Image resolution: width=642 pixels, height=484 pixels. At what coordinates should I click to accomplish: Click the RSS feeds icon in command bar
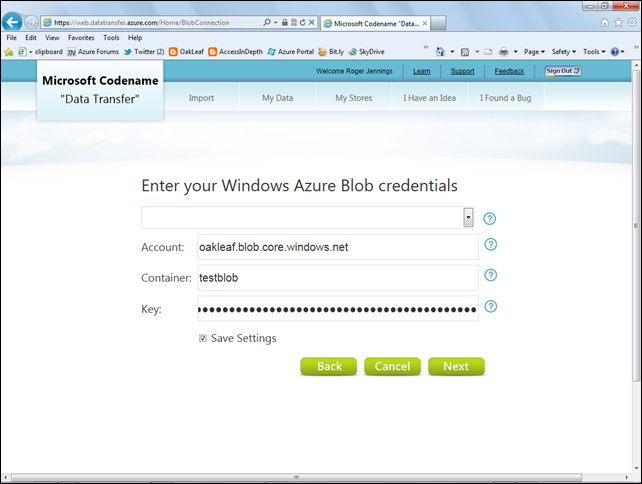coord(465,52)
